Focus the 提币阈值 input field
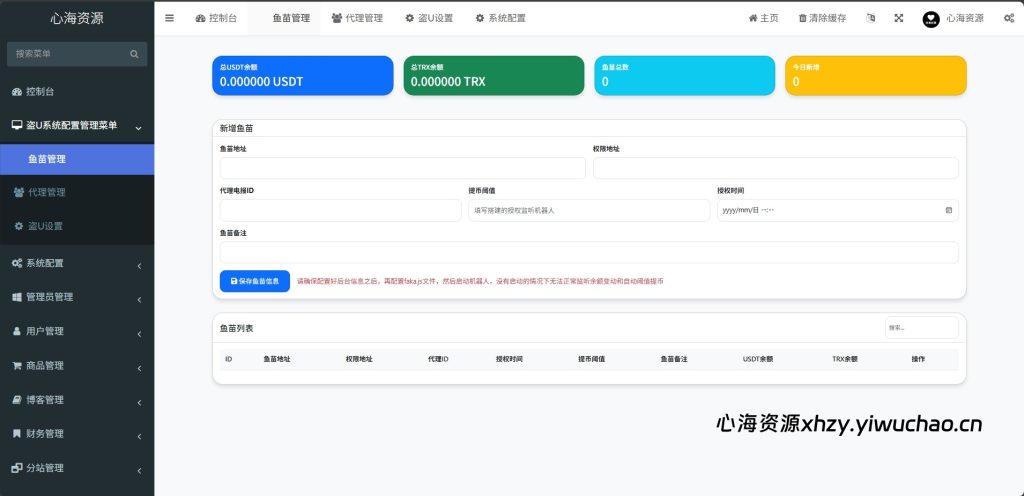 click(x=589, y=211)
